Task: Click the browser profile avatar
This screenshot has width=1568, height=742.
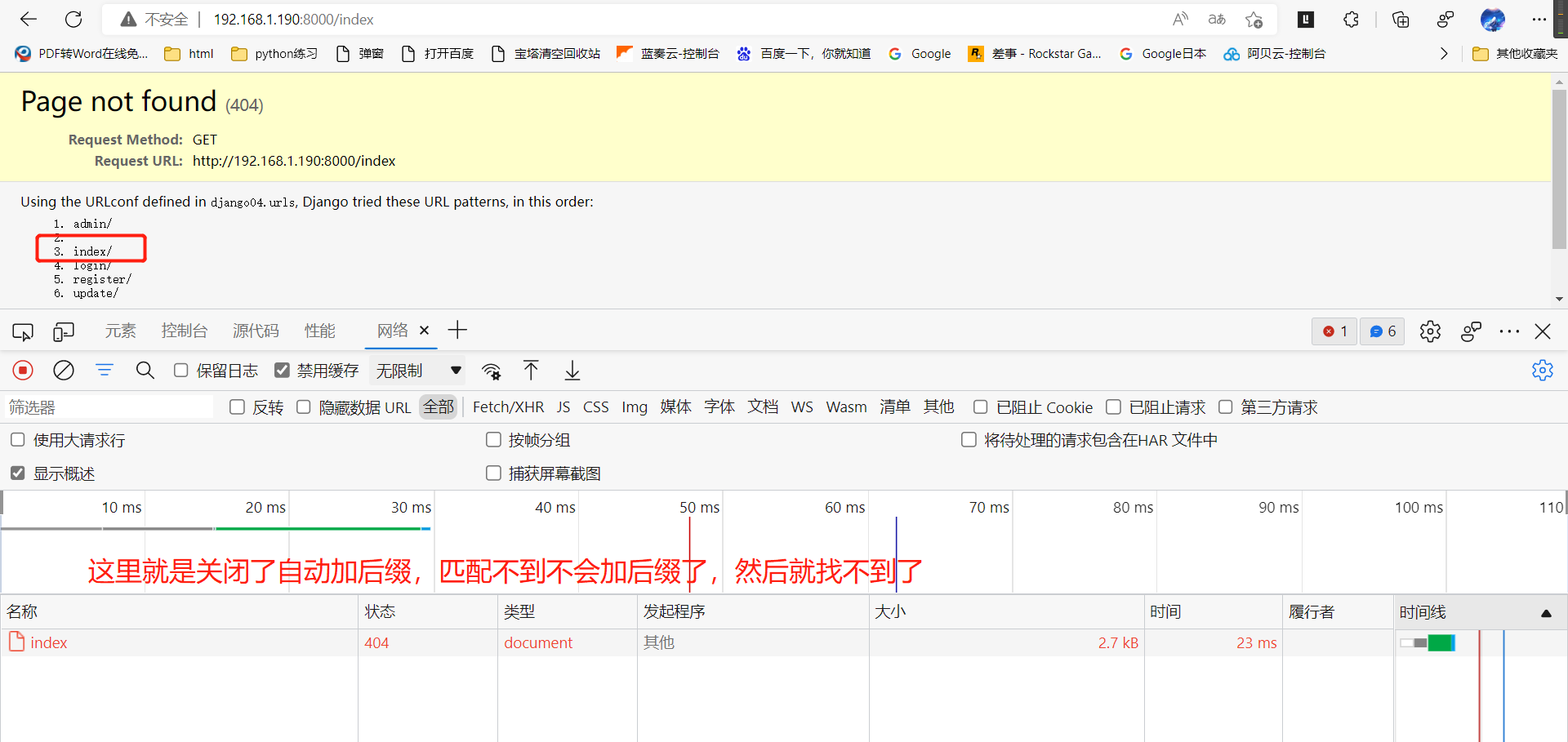Action: click(1492, 19)
